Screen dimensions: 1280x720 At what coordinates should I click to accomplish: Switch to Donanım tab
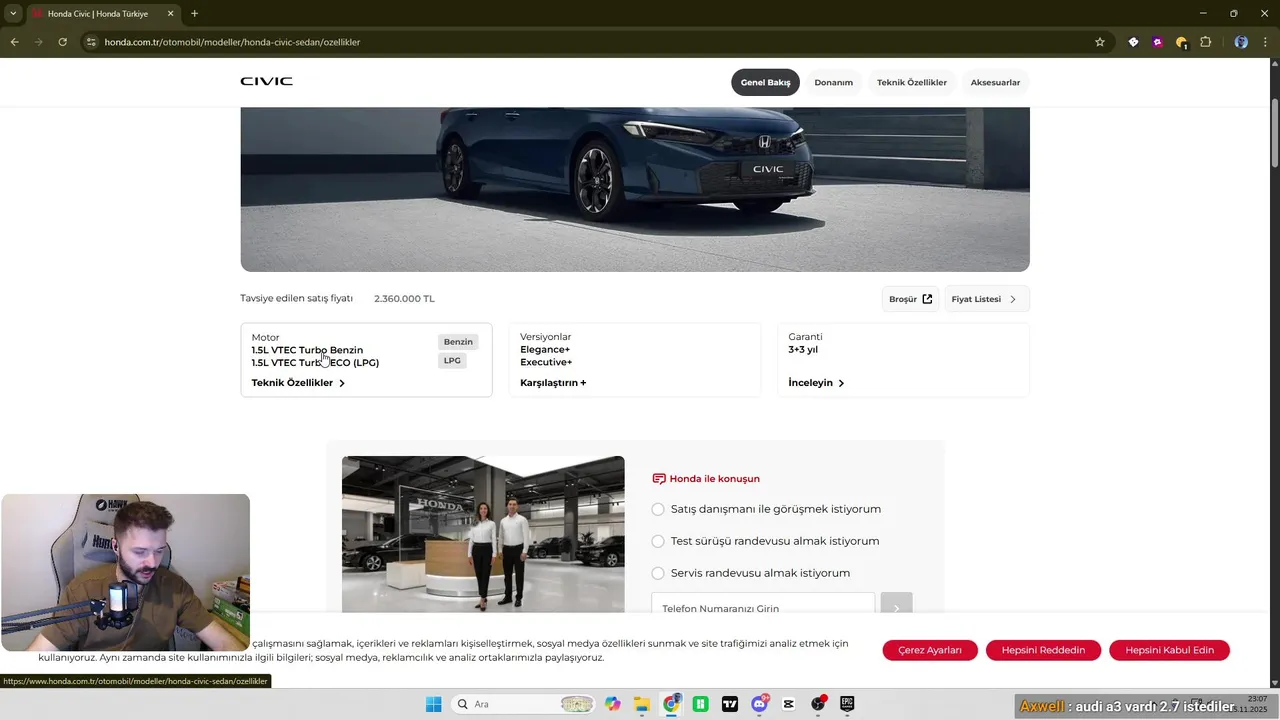coord(833,82)
